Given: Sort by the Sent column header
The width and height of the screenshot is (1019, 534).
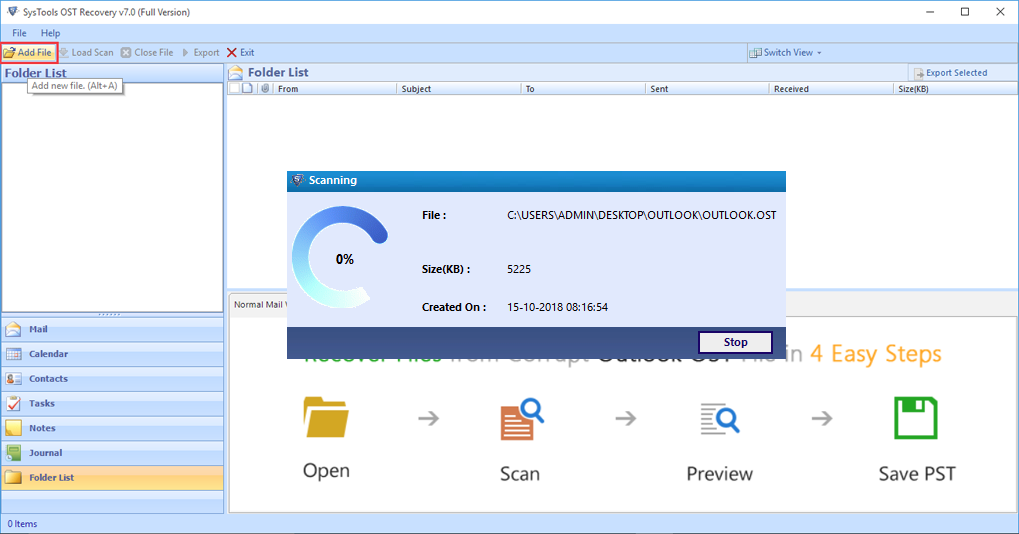Looking at the screenshot, I should [x=707, y=89].
